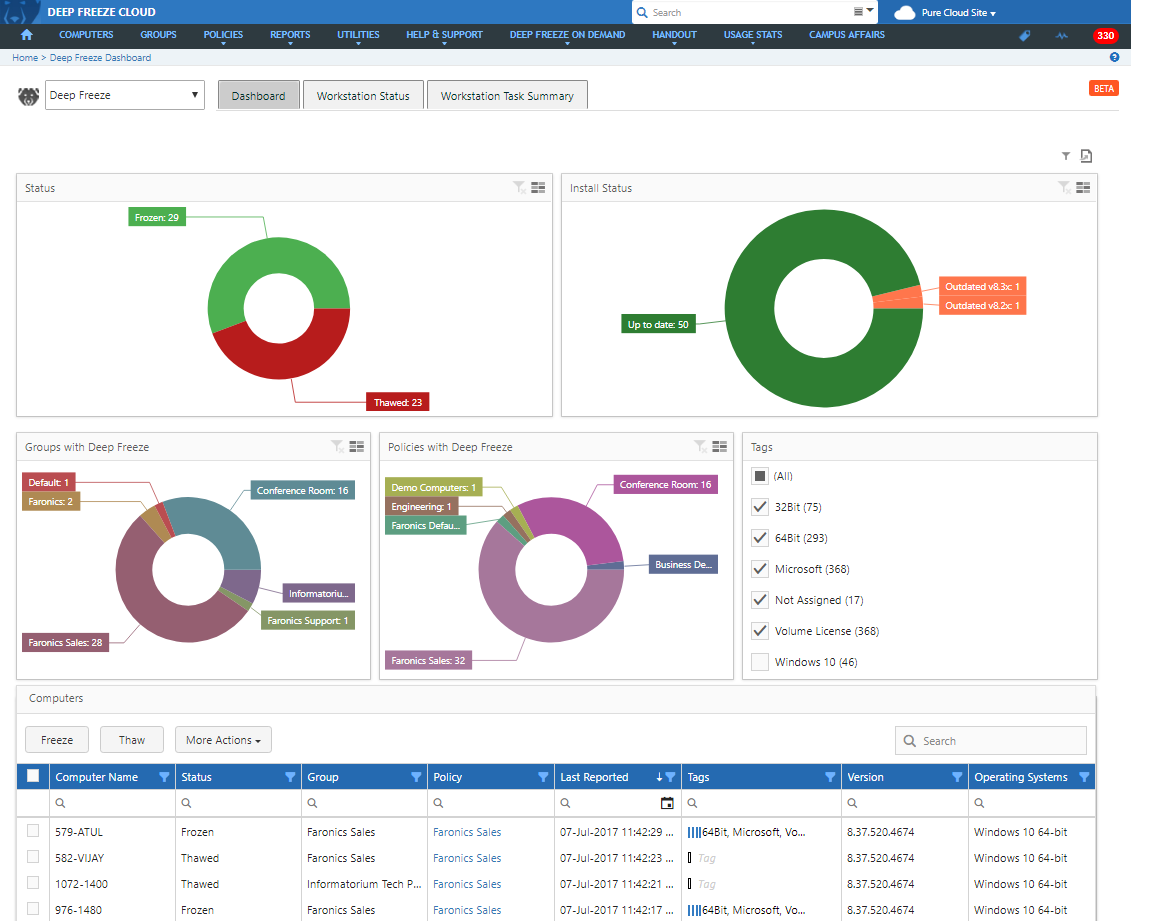This screenshot has height=921, width=1152.
Task: Select the 579-ATUL row checkbox
Action: click(33, 831)
